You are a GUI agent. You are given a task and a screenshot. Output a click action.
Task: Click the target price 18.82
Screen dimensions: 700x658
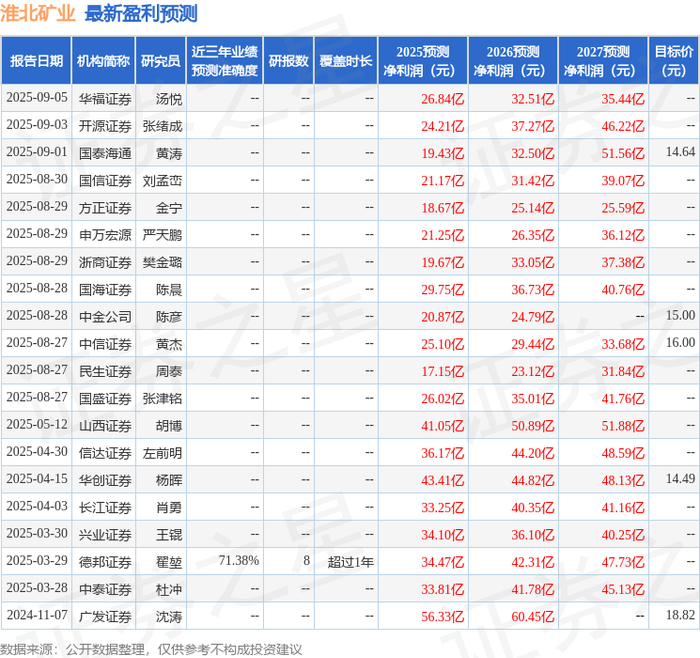(x=680, y=615)
